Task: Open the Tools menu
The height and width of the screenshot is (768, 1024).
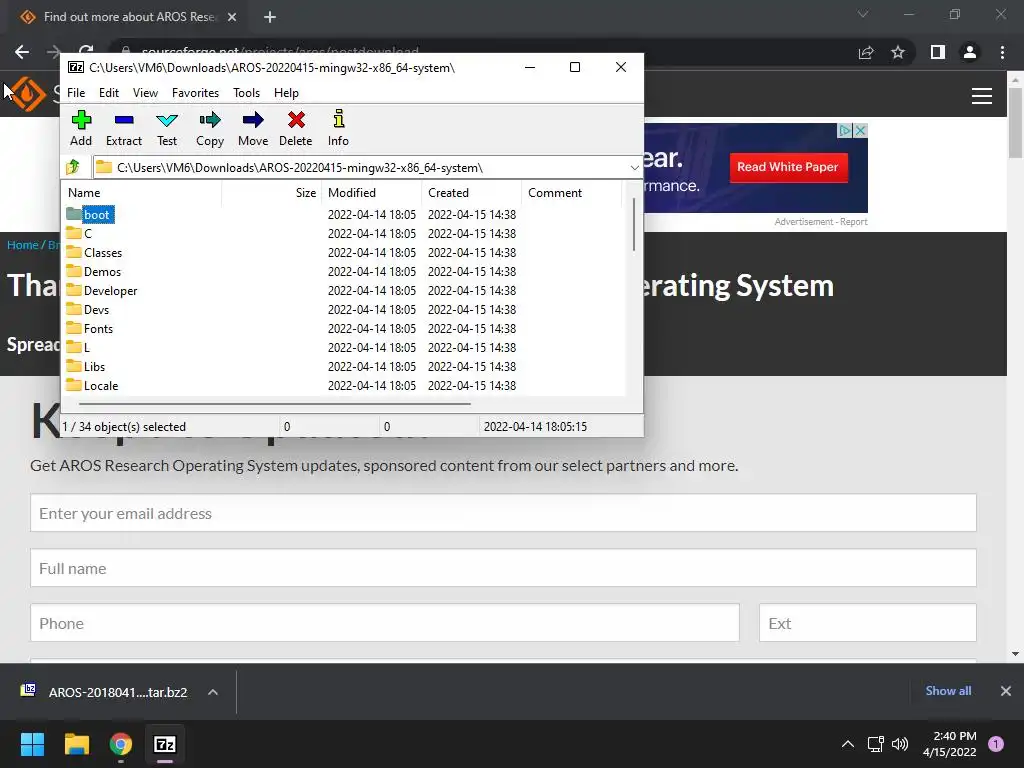Action: [x=246, y=93]
